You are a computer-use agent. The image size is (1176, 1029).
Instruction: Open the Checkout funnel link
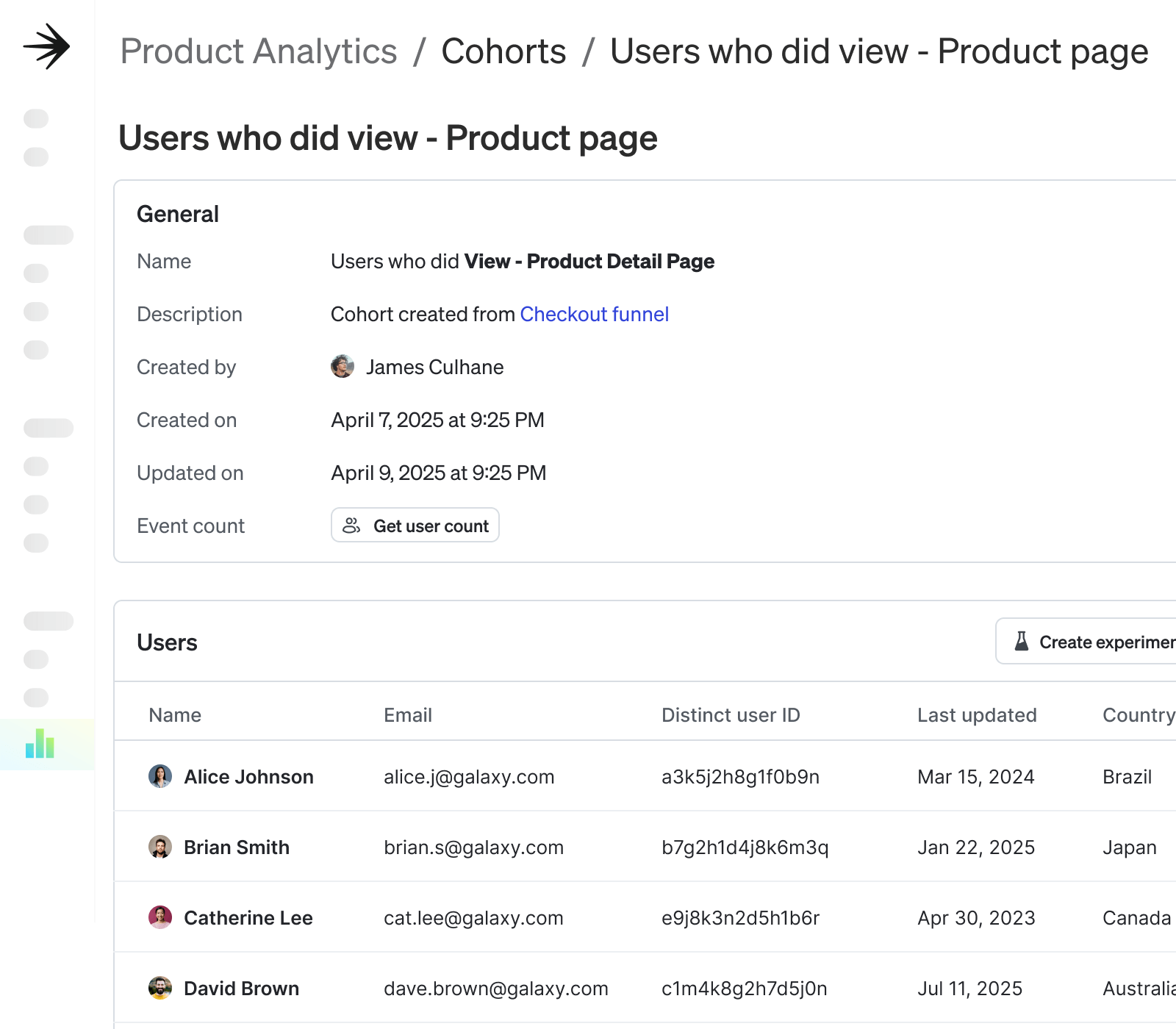(x=594, y=315)
